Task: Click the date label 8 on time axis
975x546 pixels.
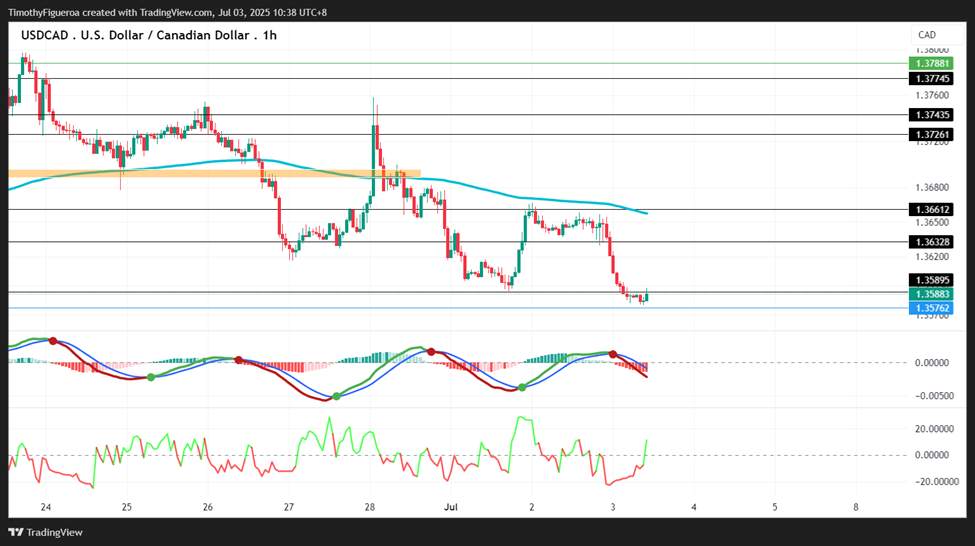Action: coord(856,507)
